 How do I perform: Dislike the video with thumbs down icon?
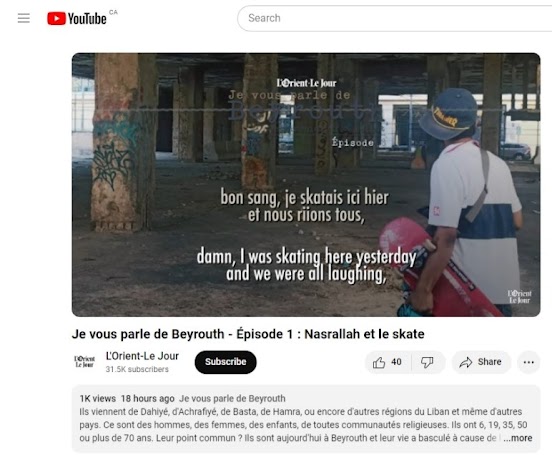pos(427,362)
